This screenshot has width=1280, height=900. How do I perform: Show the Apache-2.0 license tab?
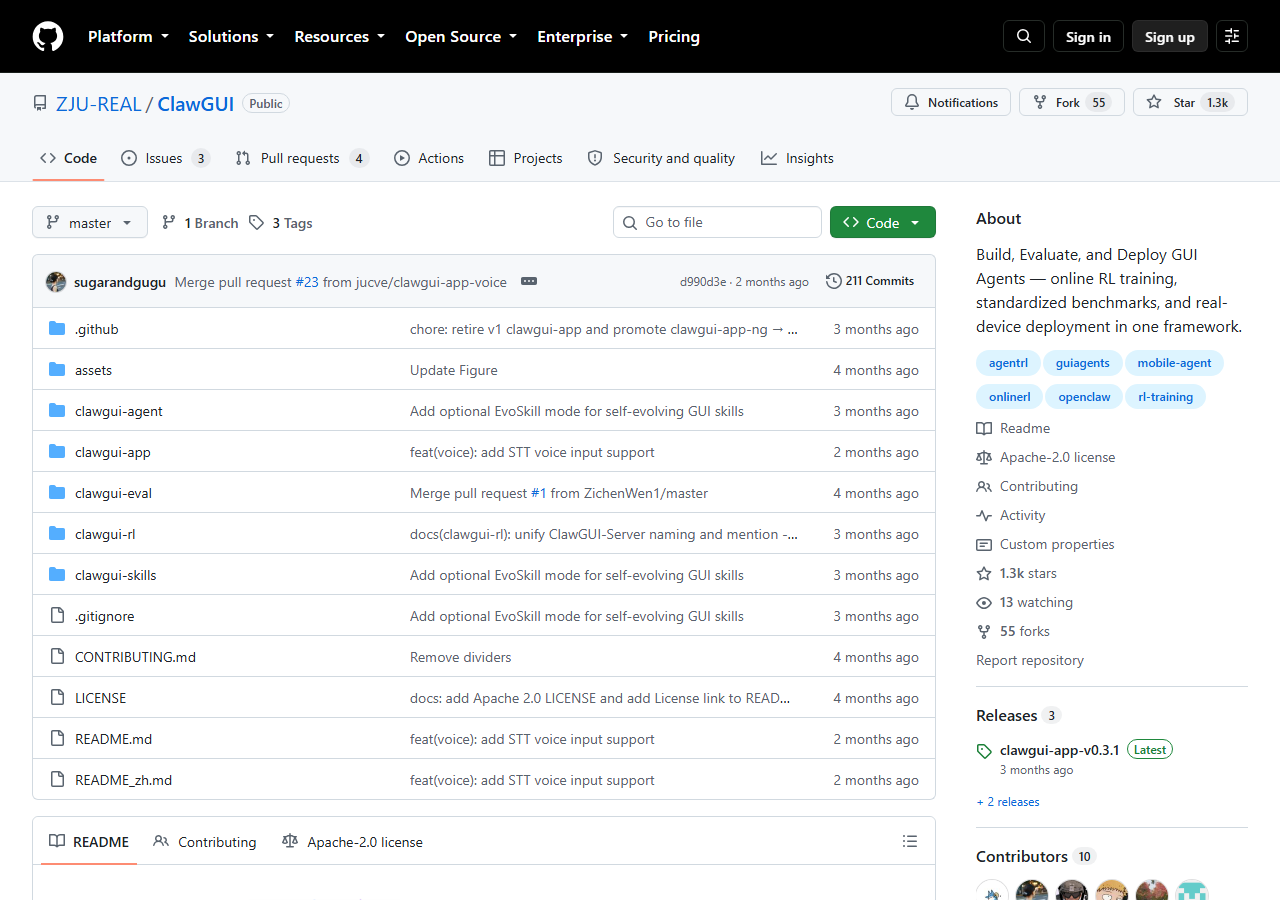[352, 842]
